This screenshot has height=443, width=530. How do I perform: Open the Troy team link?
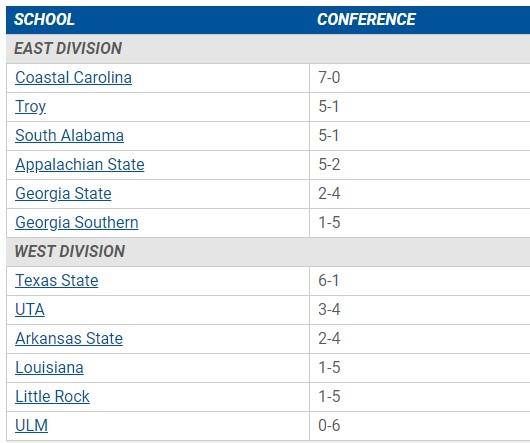click(30, 107)
